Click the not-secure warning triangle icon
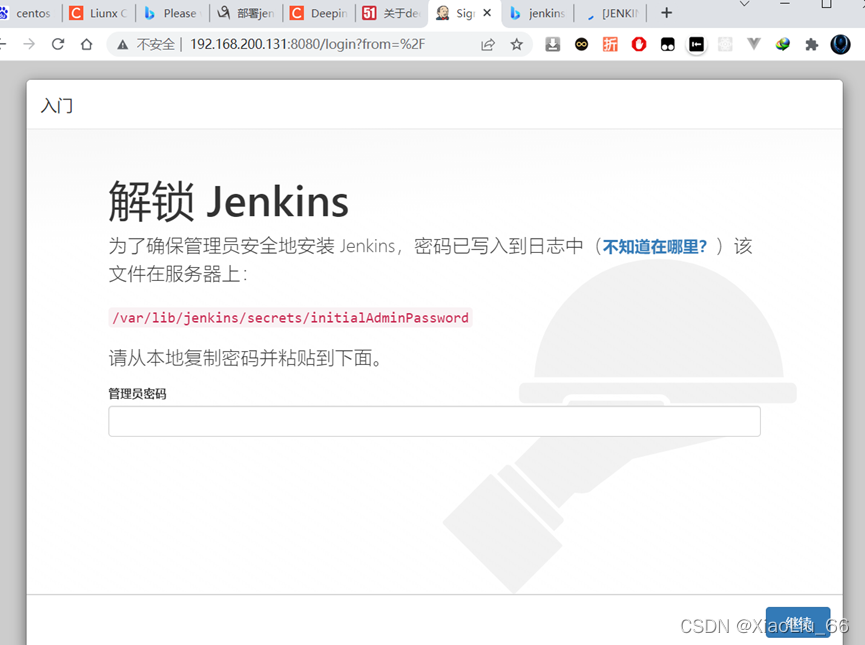 tap(122, 44)
